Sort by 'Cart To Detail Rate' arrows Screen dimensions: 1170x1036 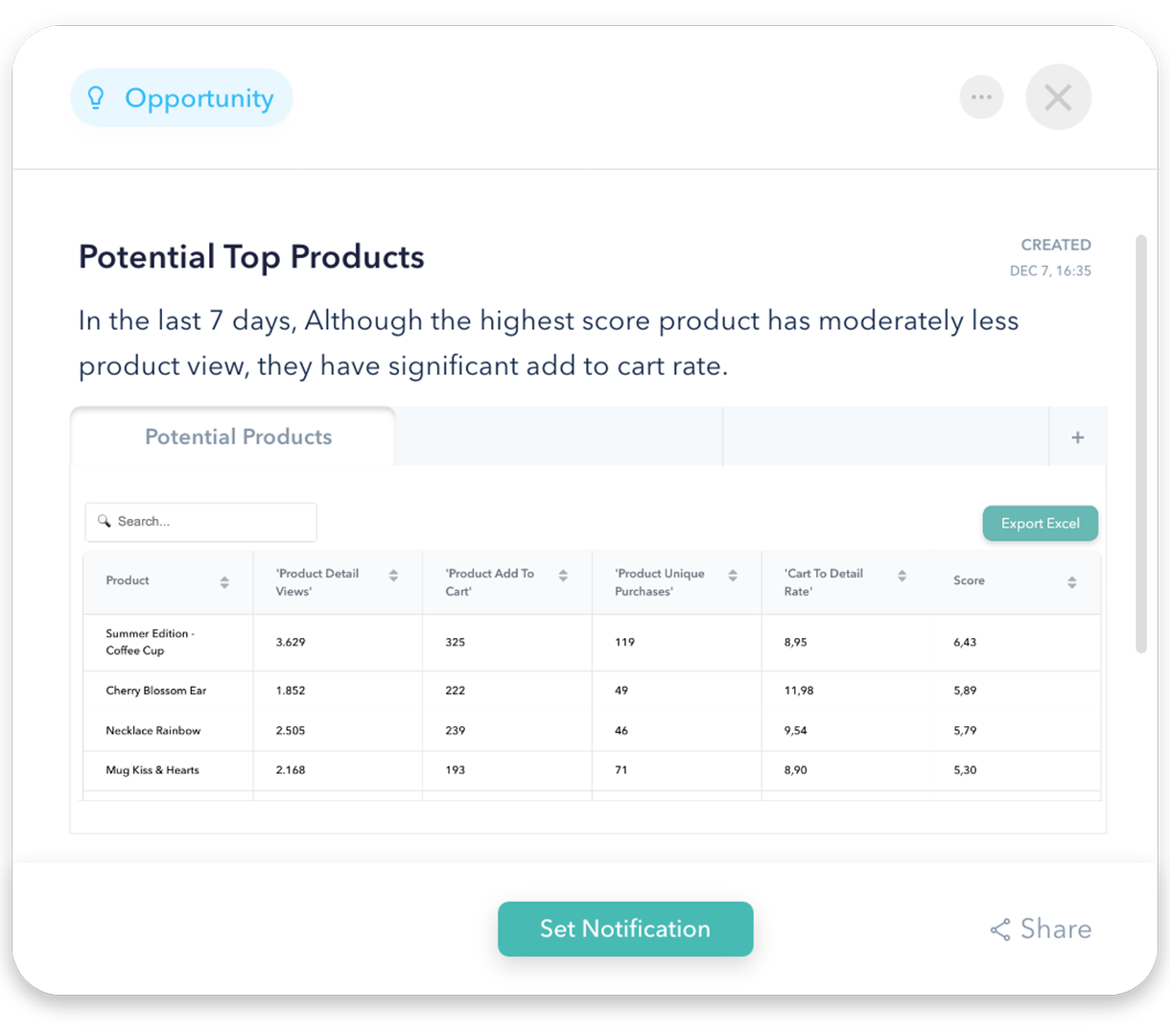click(901, 576)
